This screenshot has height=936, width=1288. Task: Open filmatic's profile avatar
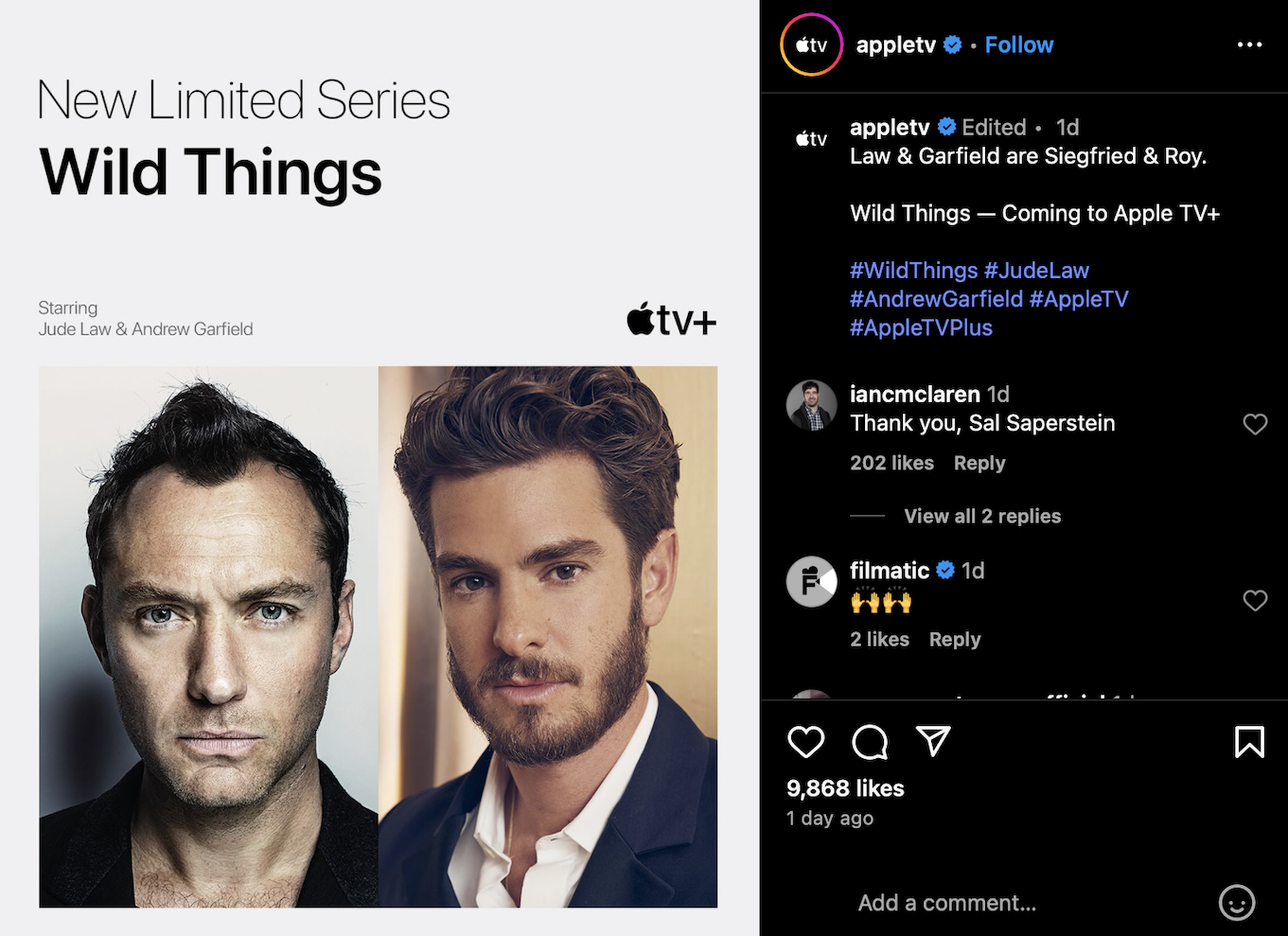tap(812, 581)
